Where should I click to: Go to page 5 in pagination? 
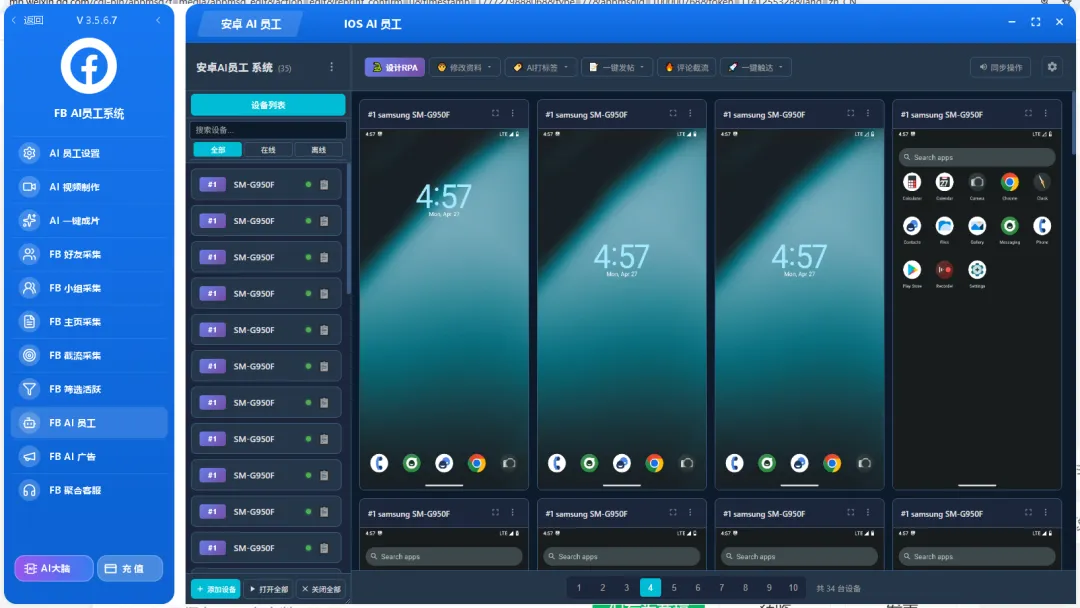coord(674,588)
